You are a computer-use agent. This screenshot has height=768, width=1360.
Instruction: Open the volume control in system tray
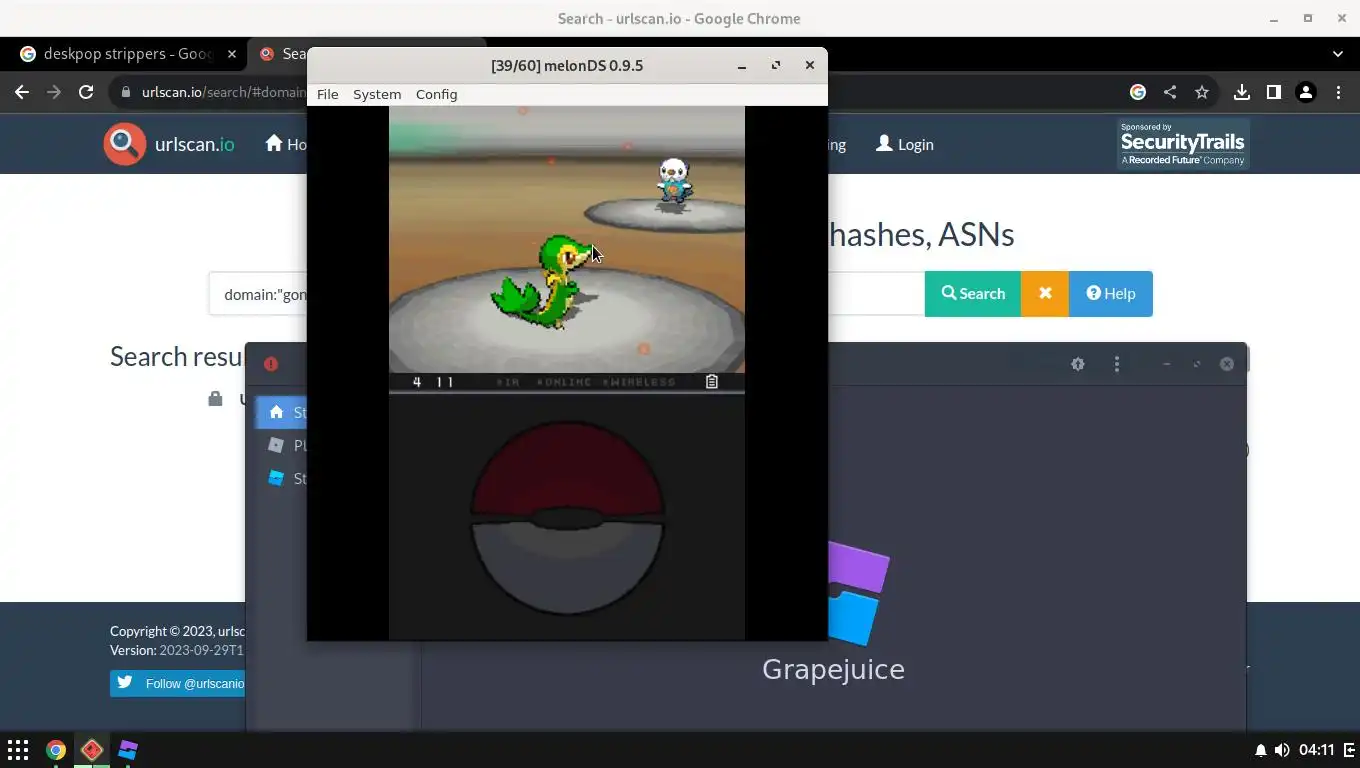click(1282, 750)
